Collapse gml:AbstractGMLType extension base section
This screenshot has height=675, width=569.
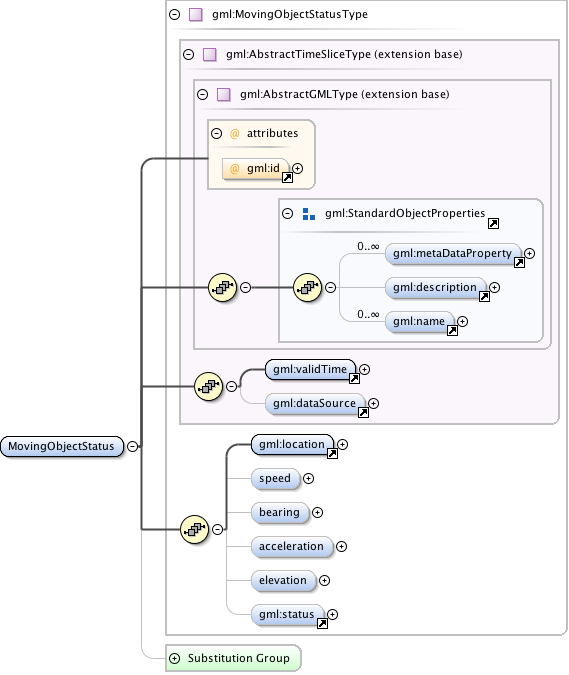(202, 95)
